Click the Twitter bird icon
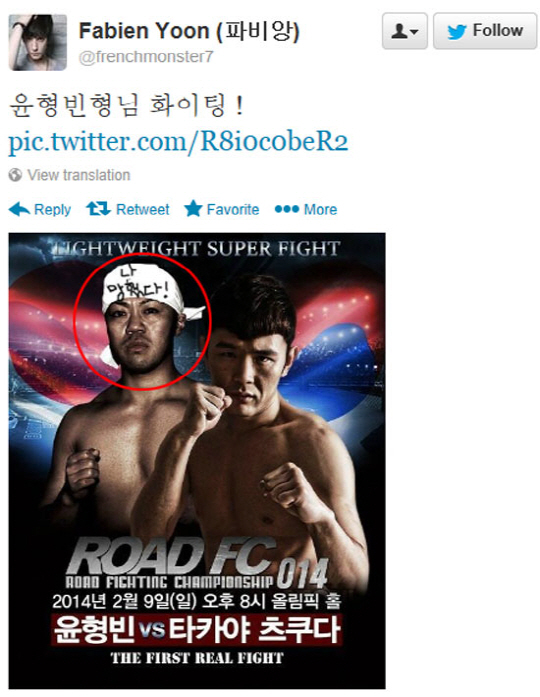 pyautogui.click(x=457, y=32)
